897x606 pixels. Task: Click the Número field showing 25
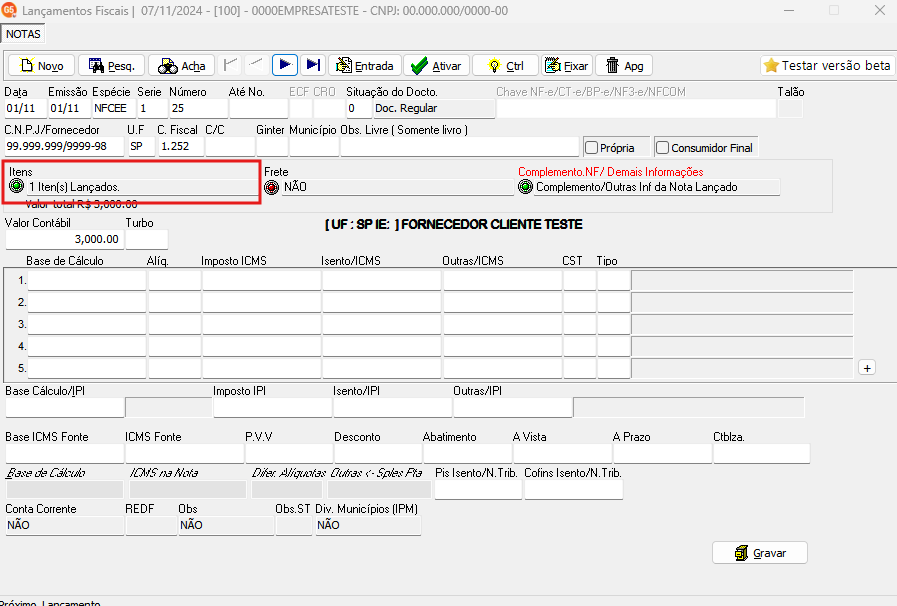(199, 108)
